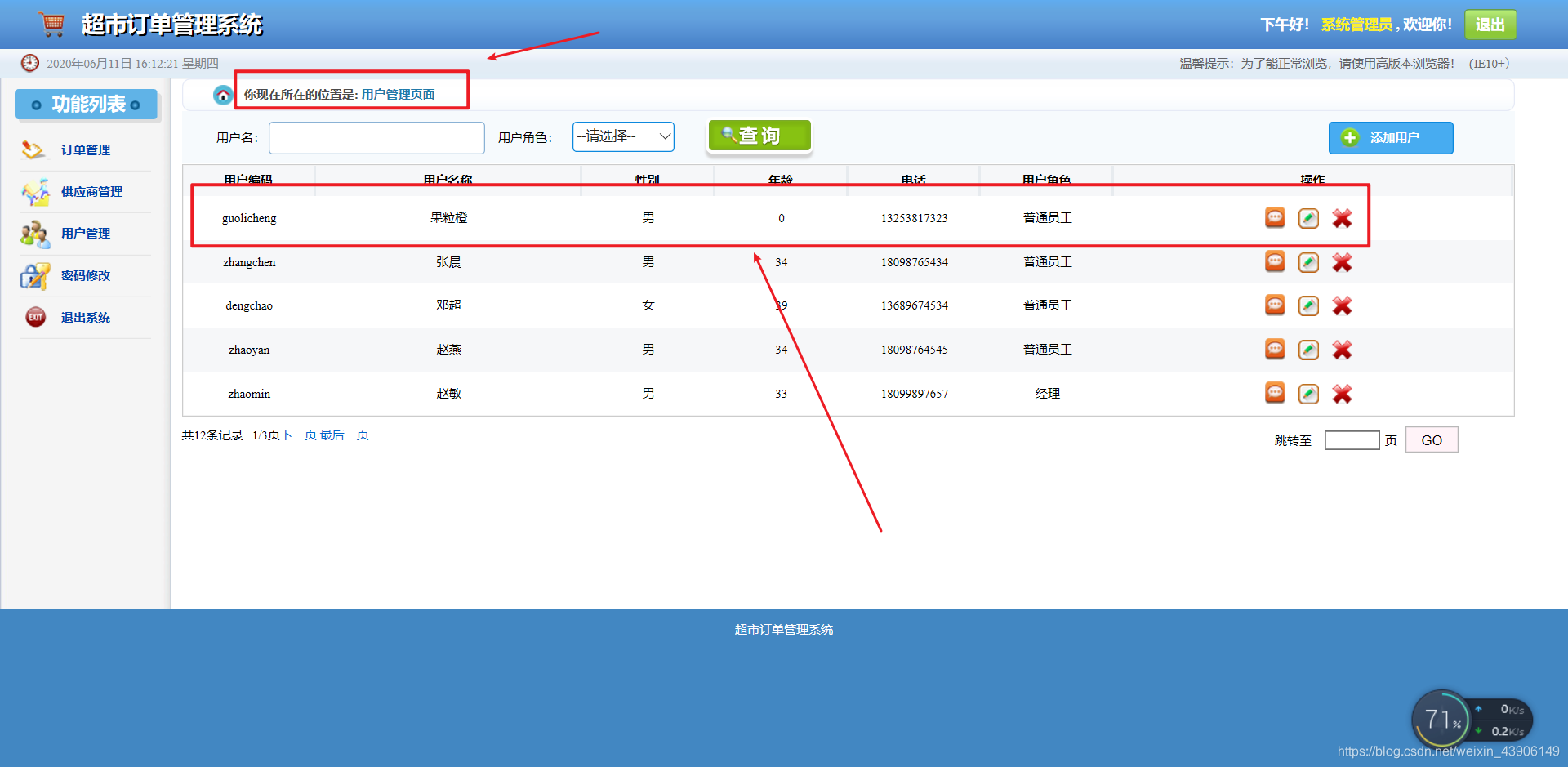View details of user zhangchen

point(1275,261)
